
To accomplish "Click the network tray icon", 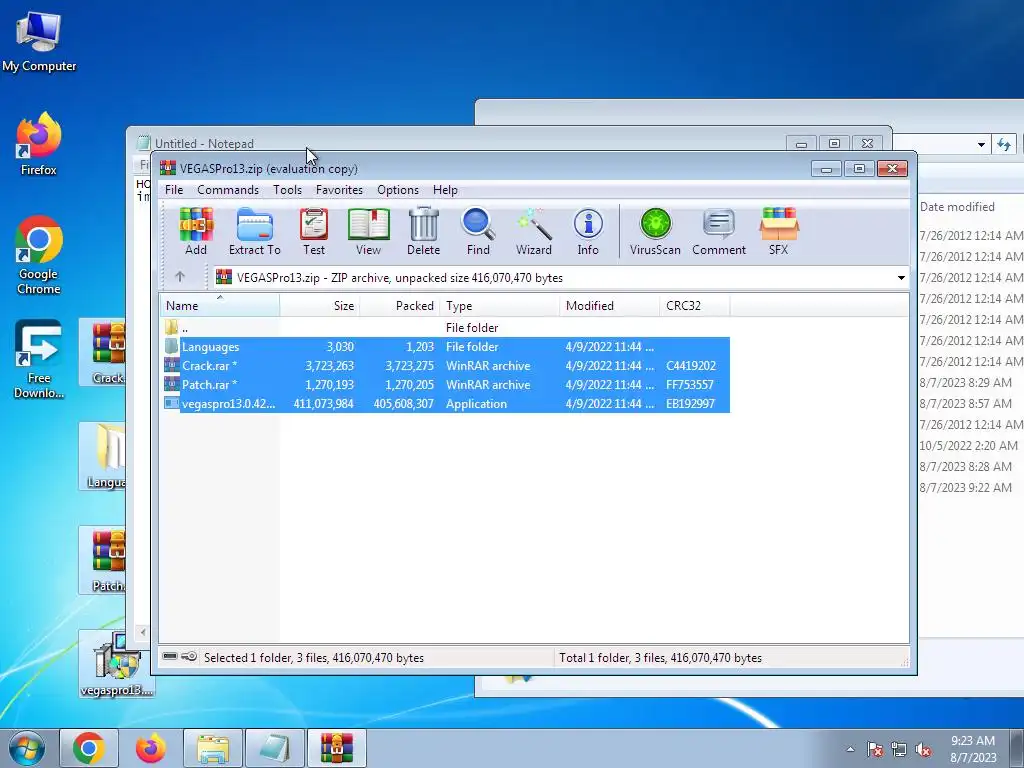I will 899,749.
